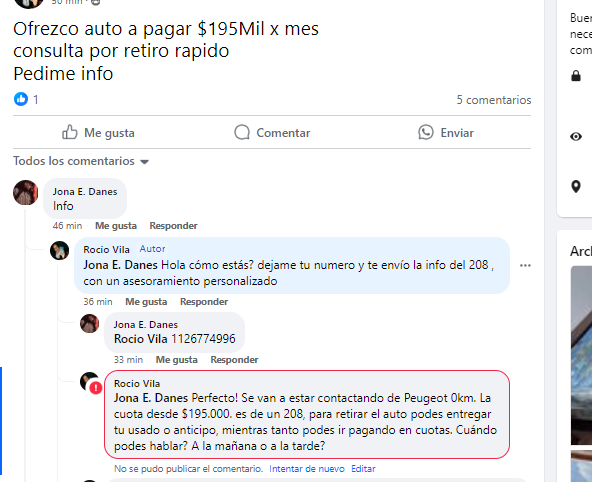Click the blue like reaction icon
The height and width of the screenshot is (482, 592).
tap(21, 99)
